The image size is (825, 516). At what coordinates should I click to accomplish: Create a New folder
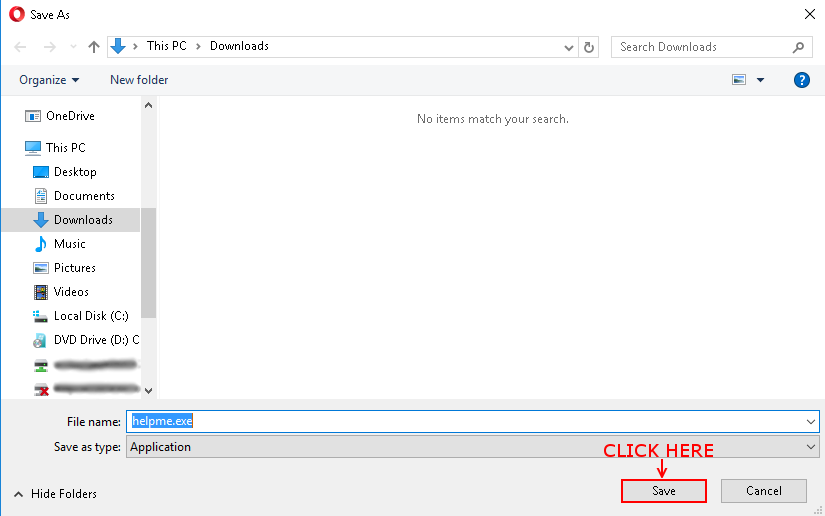[139, 80]
